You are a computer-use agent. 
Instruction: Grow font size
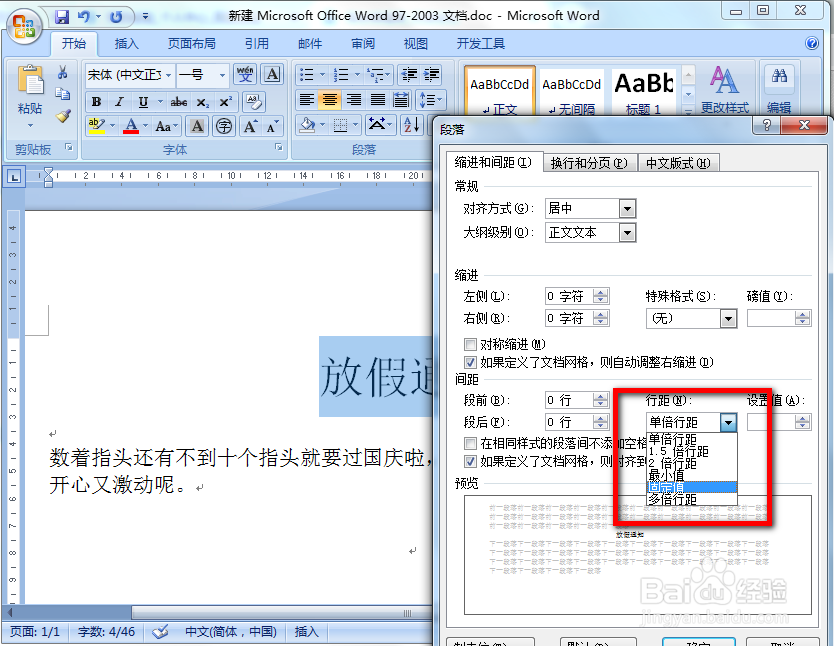click(x=250, y=126)
